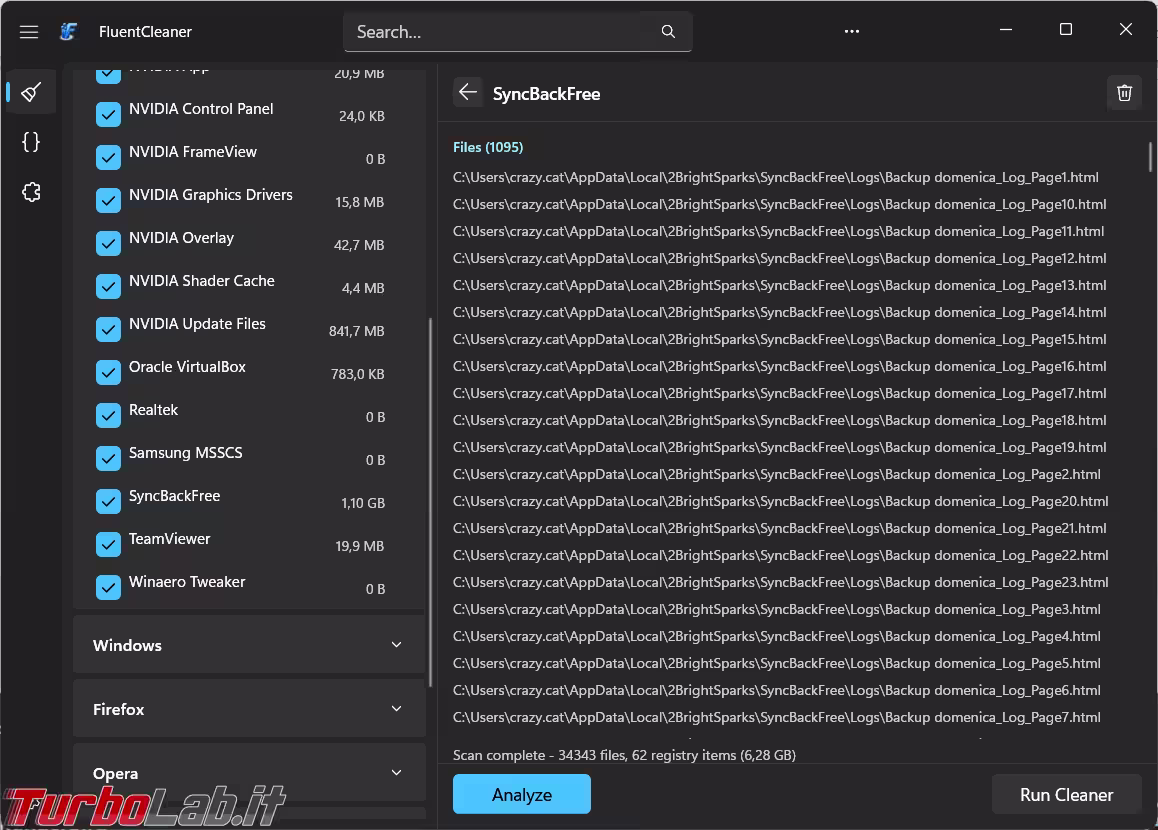Click the left category list scrollbar
Viewport: 1158px width, 830px height.
click(430, 502)
